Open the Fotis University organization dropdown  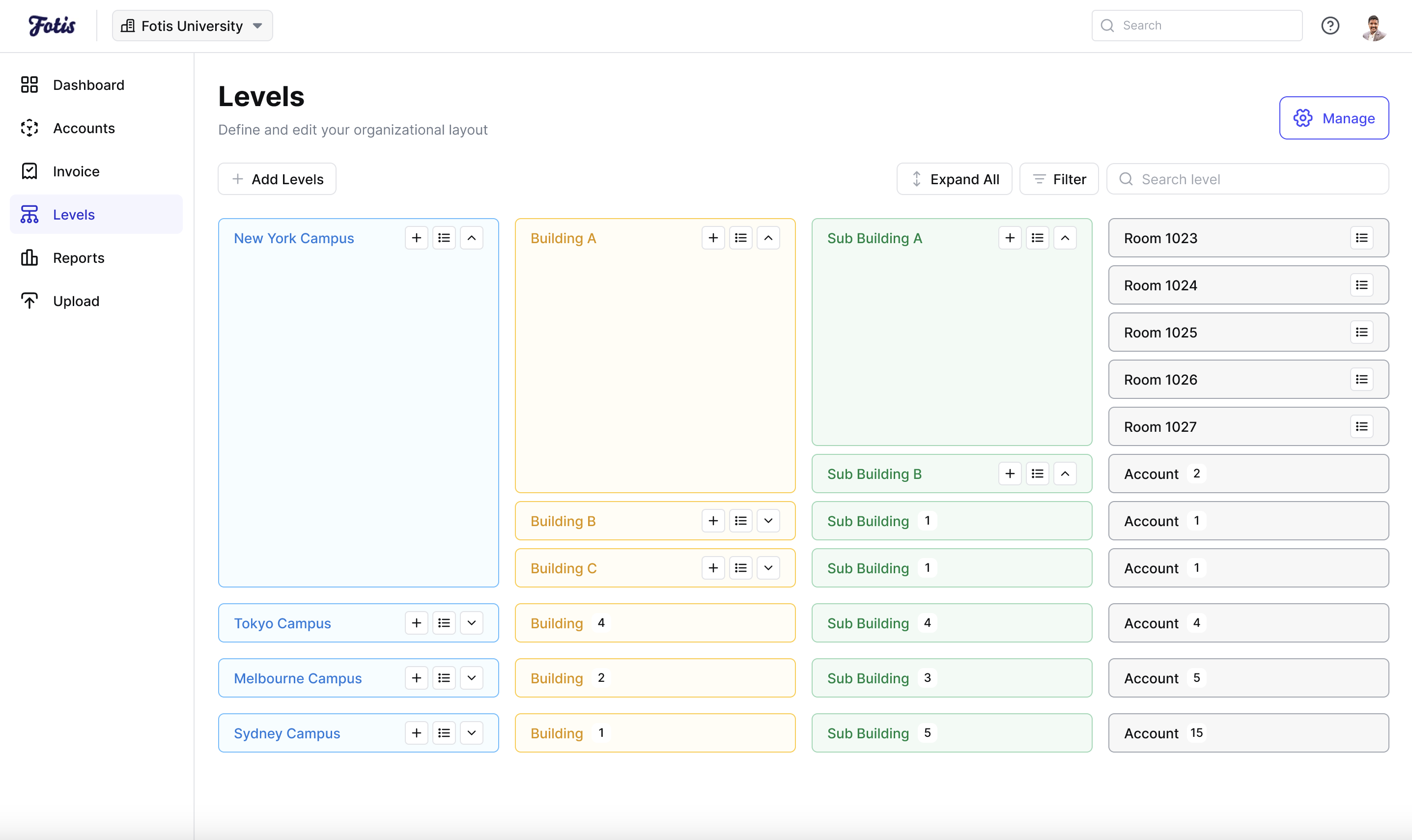point(192,25)
